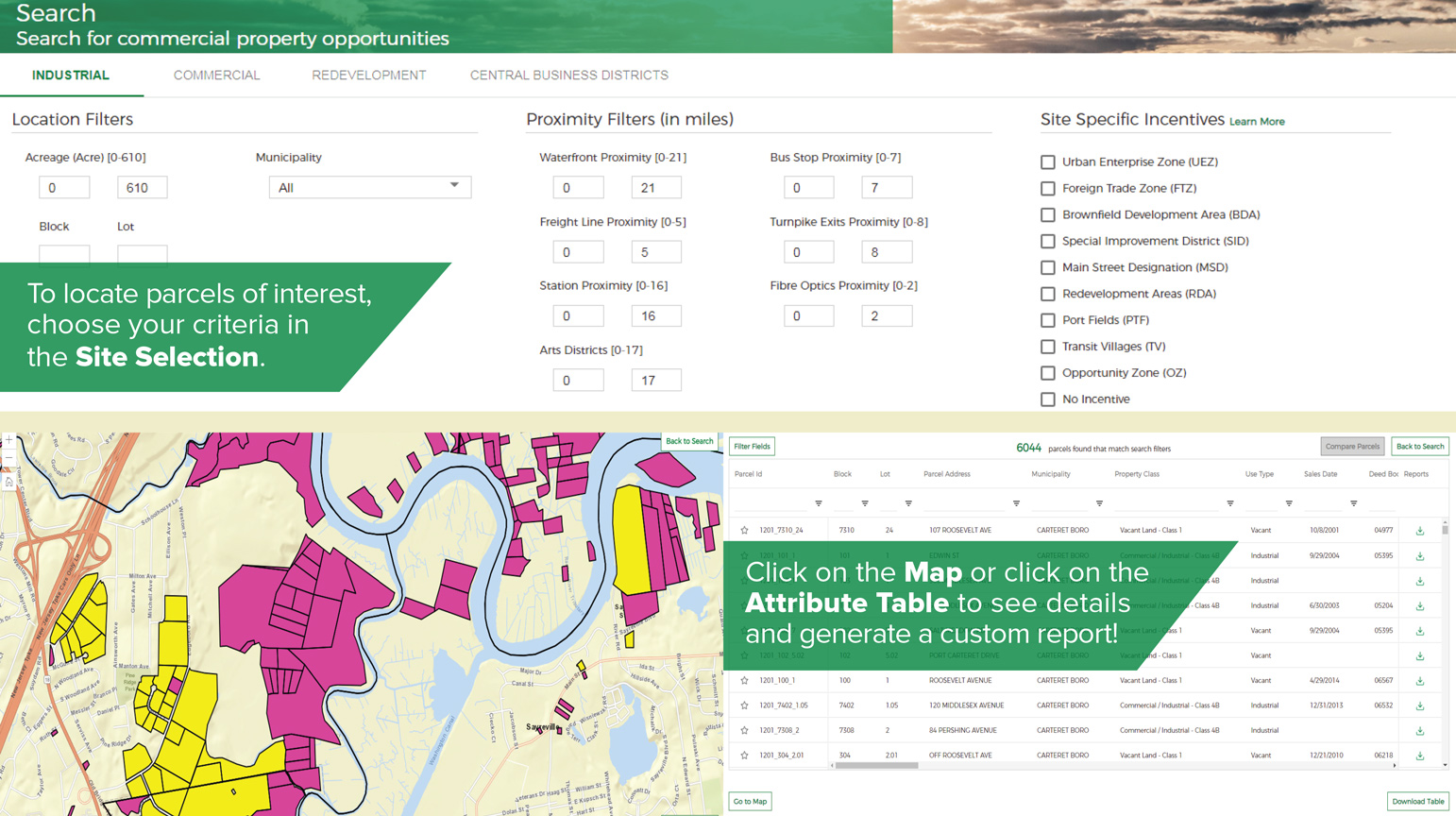Viewport: 1456px width, 816px height.
Task: Go to the Redevelopment tab
Action: click(369, 76)
